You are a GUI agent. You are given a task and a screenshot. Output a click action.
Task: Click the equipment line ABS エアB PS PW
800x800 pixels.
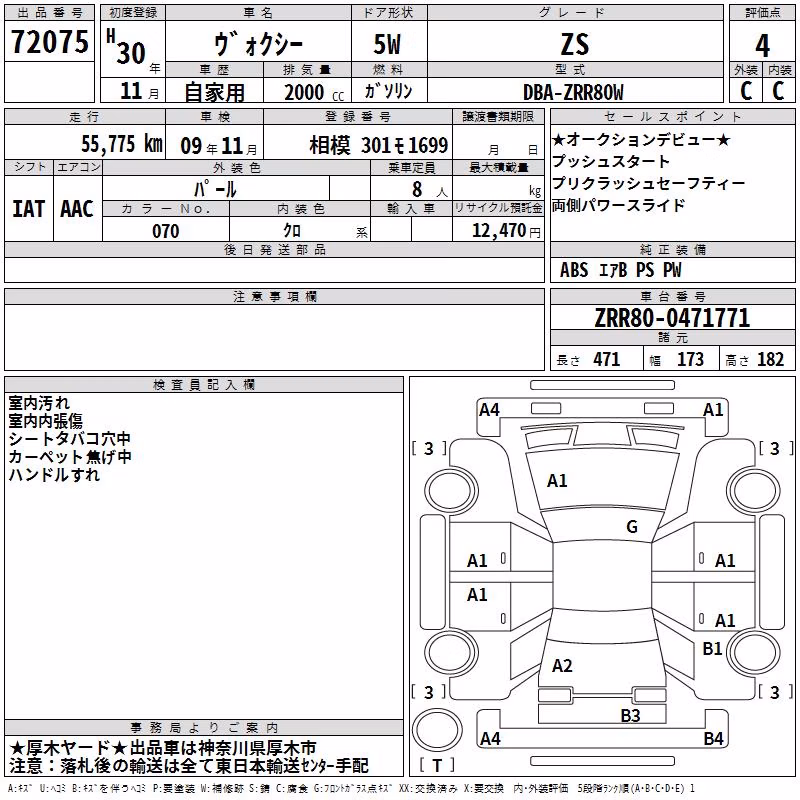coord(620,270)
